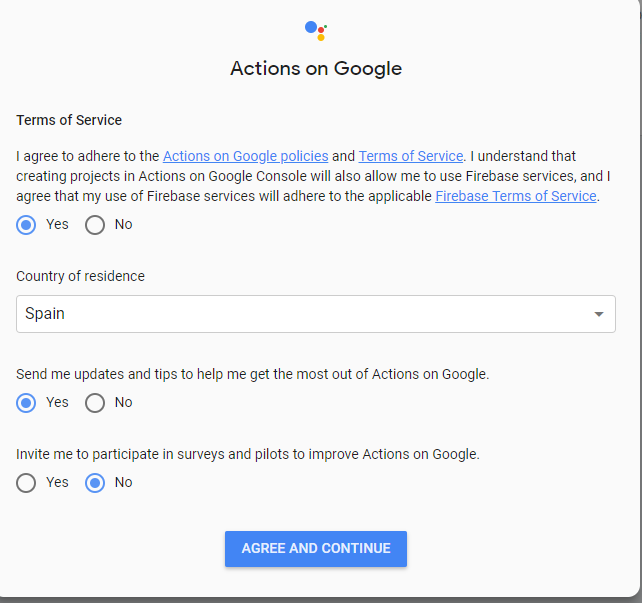Click the bold Terms of Service heading
This screenshot has height=603, width=642.
(69, 120)
